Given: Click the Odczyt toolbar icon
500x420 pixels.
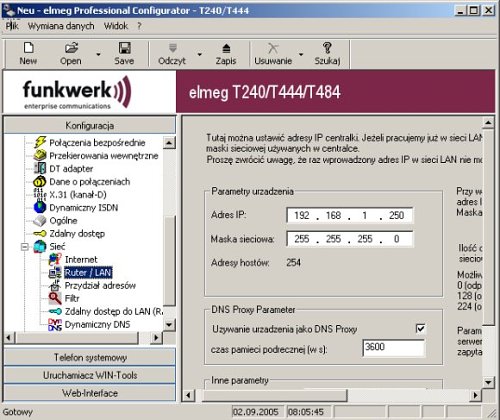Looking at the screenshot, I should click(172, 48).
